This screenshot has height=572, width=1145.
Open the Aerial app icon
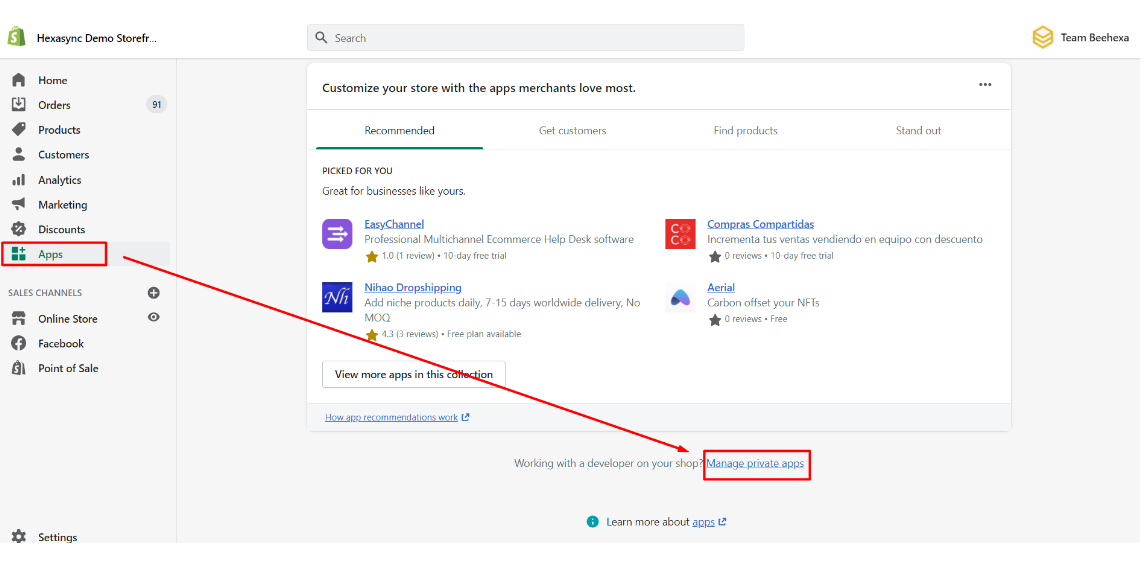[680, 297]
